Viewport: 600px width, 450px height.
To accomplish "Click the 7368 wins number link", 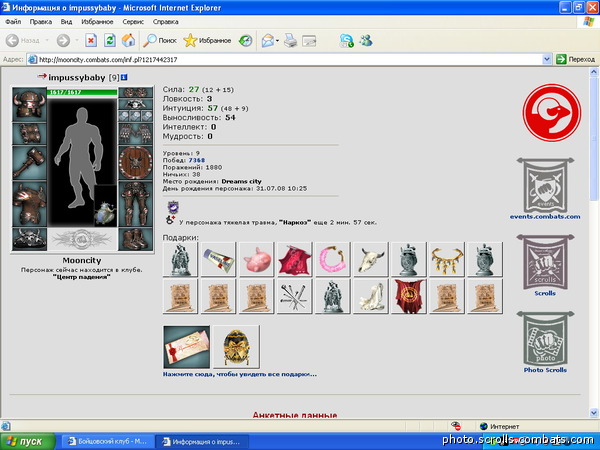I will click(196, 160).
